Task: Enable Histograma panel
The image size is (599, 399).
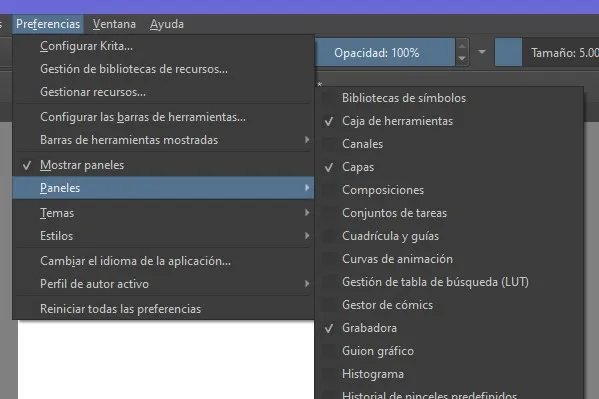Action: (x=449, y=374)
